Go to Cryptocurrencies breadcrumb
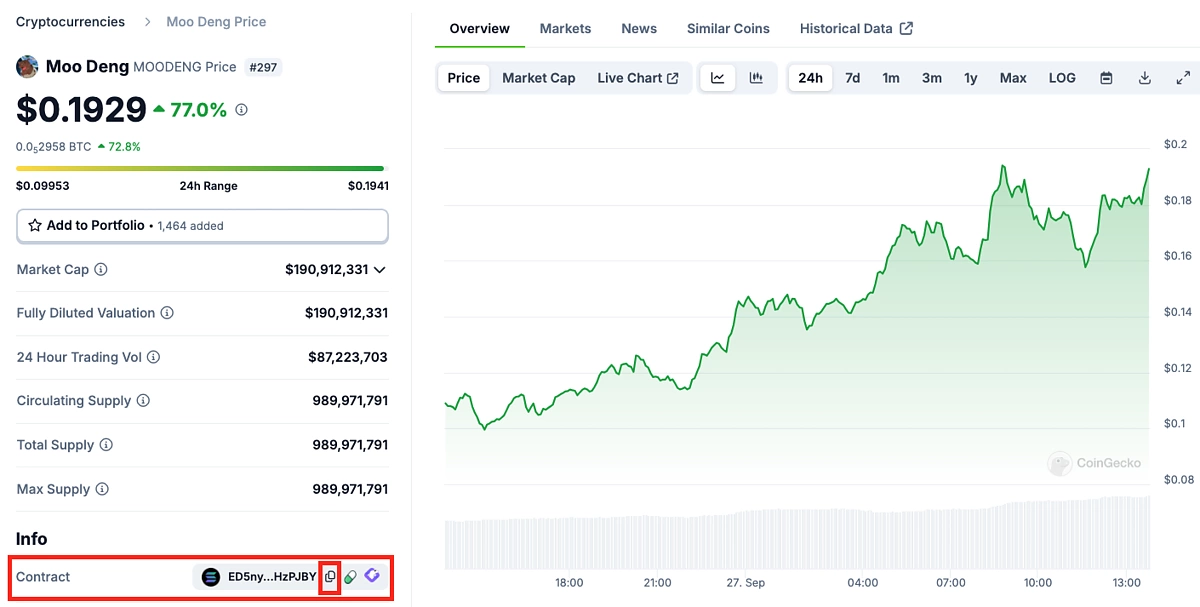Viewport: 1200px width, 607px height. tap(71, 22)
